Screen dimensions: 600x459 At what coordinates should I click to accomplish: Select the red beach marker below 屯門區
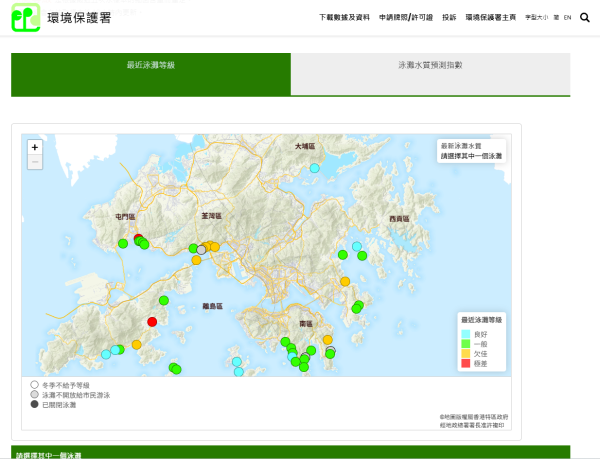click(138, 239)
